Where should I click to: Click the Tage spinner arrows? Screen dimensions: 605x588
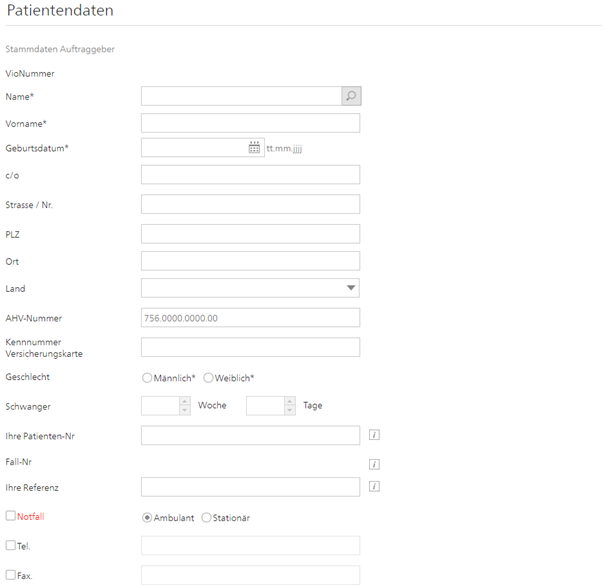click(x=289, y=406)
